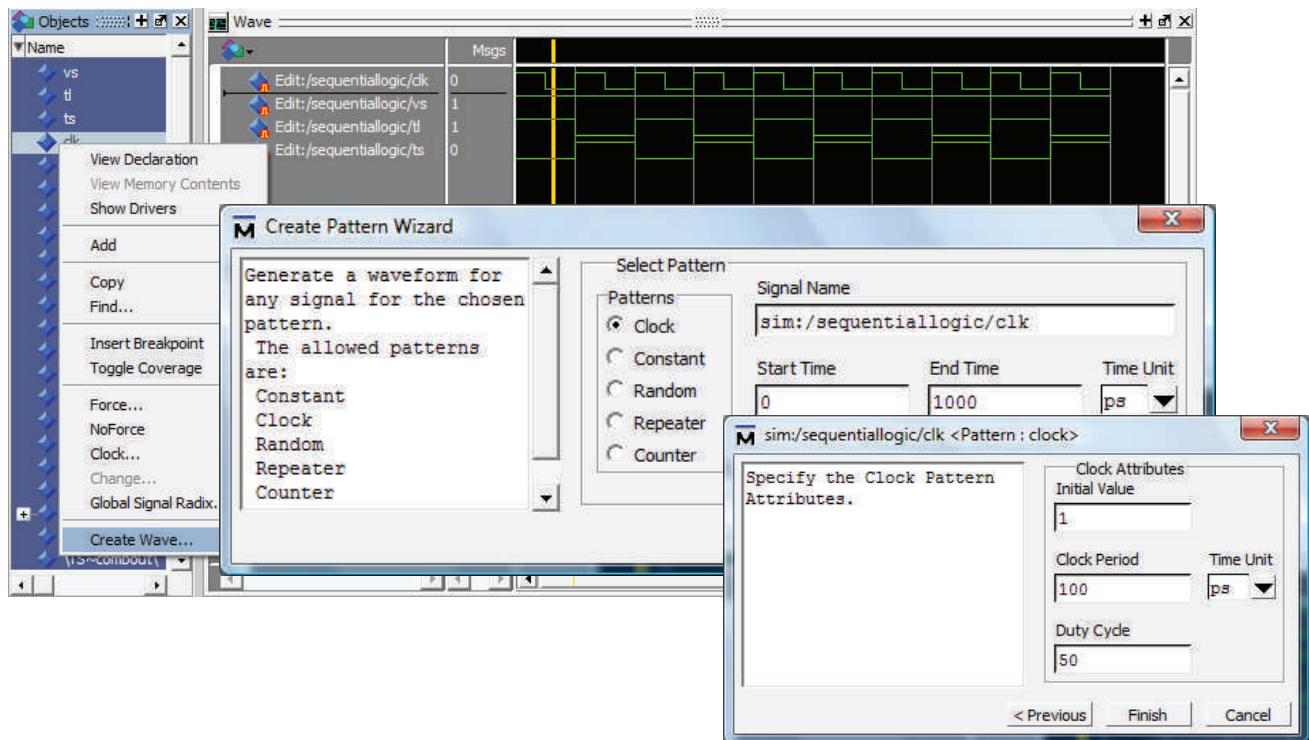Click the Edit:/sequentiallogic/clk waveform icon
Screen dimensions: 1309x740
(x=260, y=82)
